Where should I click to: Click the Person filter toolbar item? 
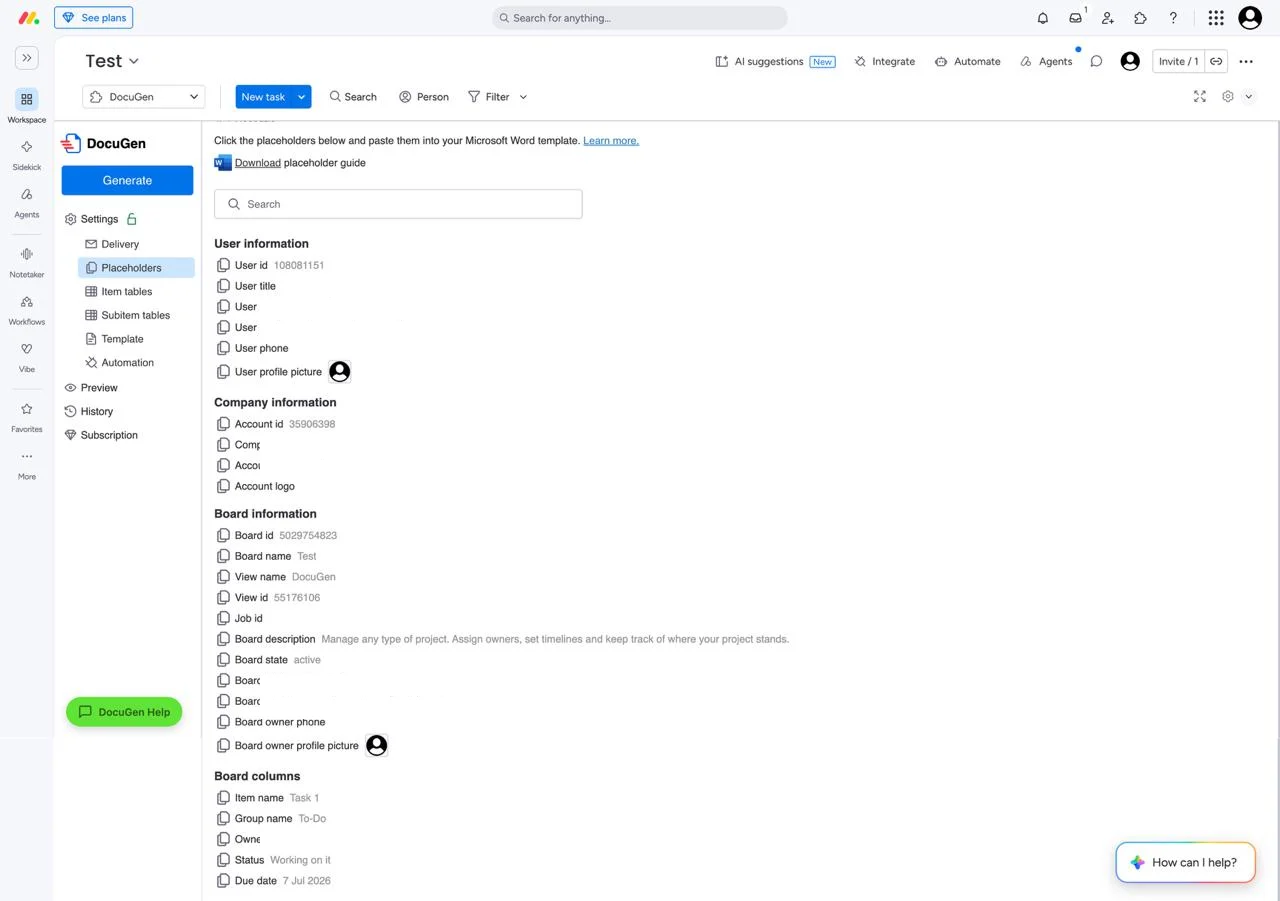click(424, 97)
